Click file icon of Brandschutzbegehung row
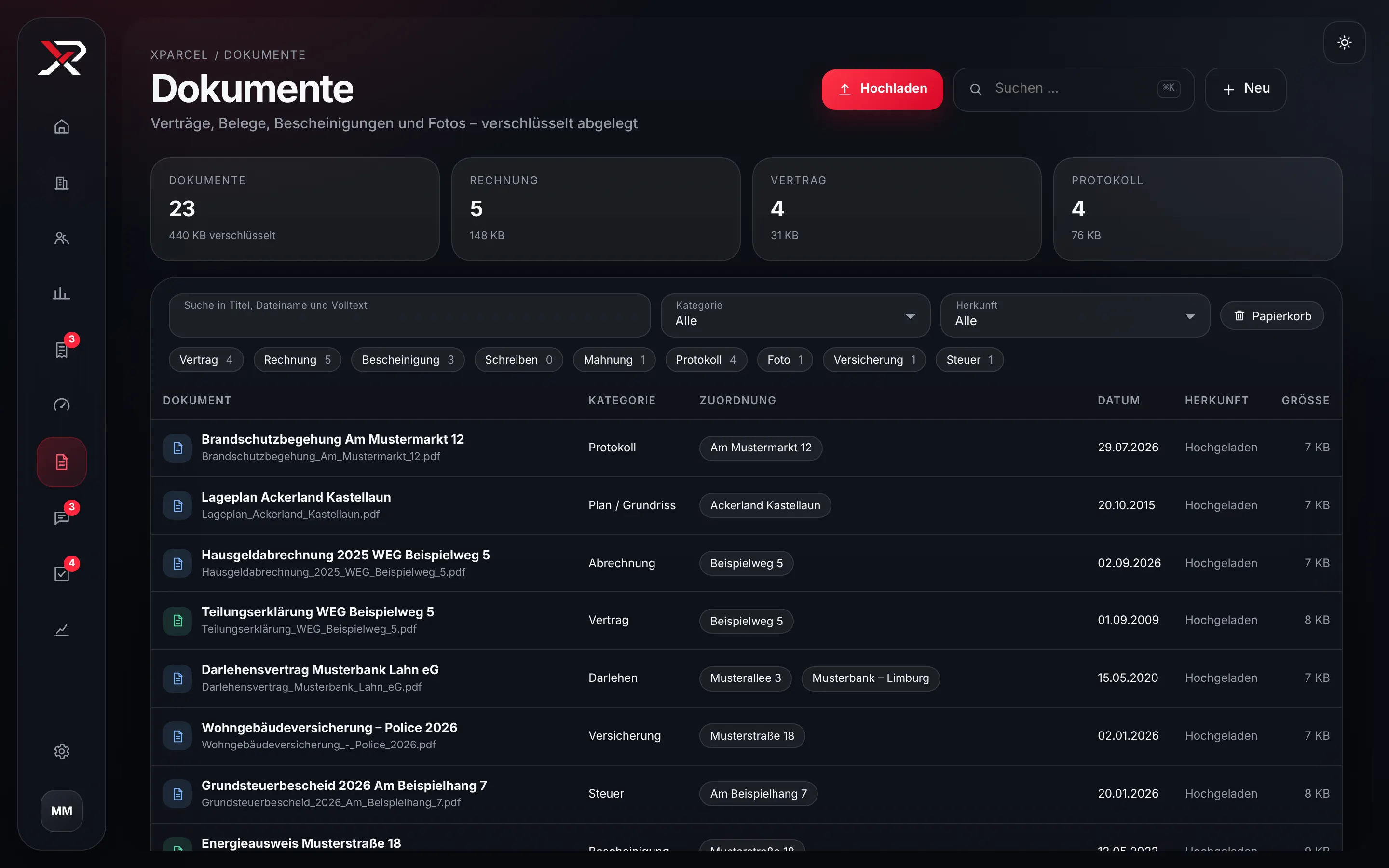 177,448
